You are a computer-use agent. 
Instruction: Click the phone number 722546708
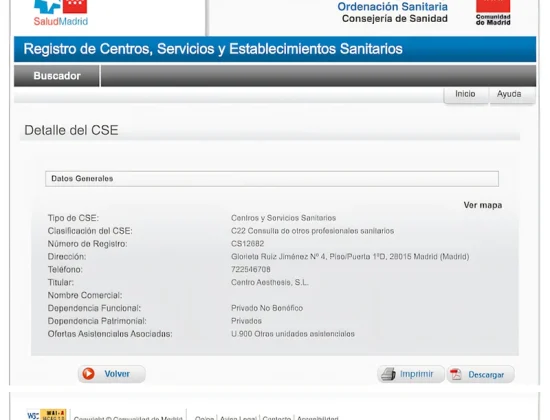click(x=251, y=269)
